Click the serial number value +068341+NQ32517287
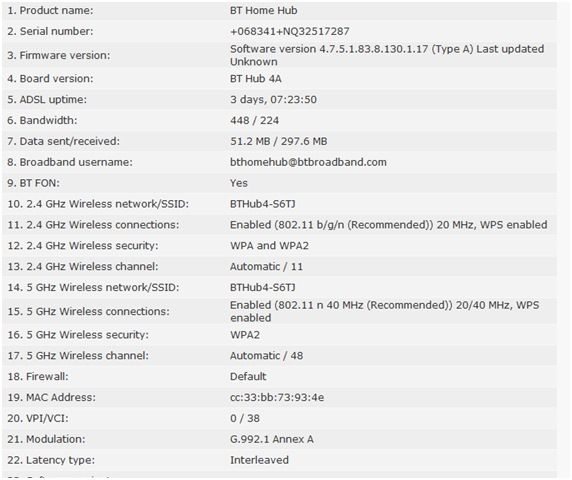Screen dimensions: 572x480 tap(289, 31)
